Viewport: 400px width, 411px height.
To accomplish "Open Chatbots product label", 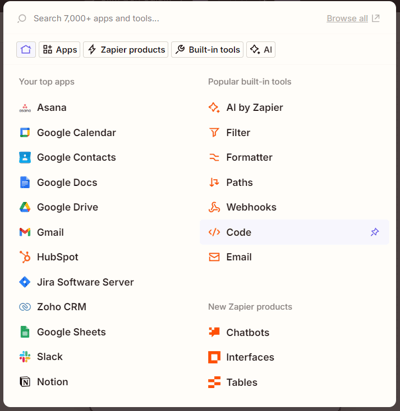I will coord(248,332).
